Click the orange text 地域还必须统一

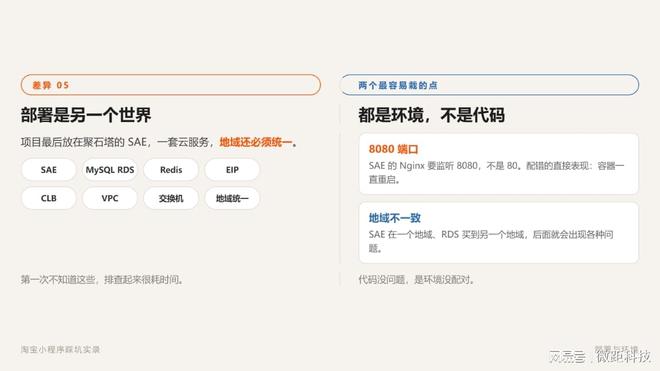(255, 142)
